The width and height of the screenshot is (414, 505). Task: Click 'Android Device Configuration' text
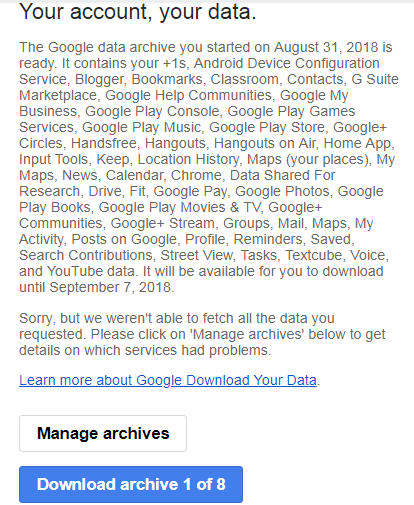pos(286,63)
